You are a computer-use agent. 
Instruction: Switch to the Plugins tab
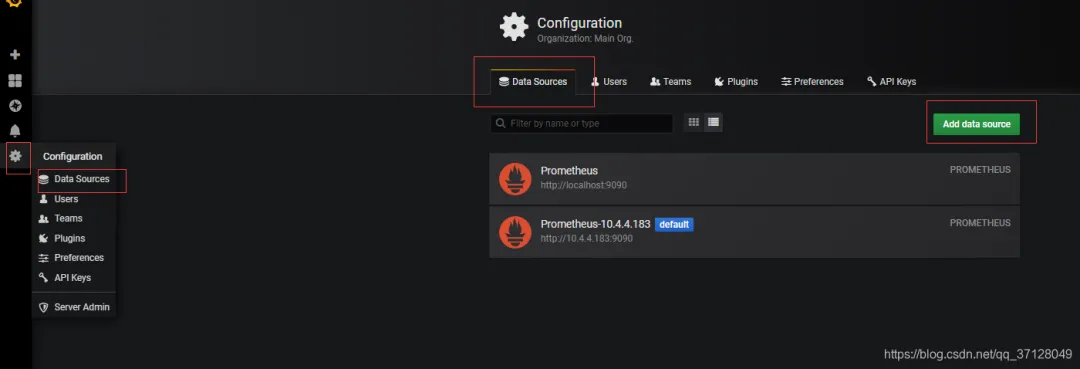click(x=736, y=81)
